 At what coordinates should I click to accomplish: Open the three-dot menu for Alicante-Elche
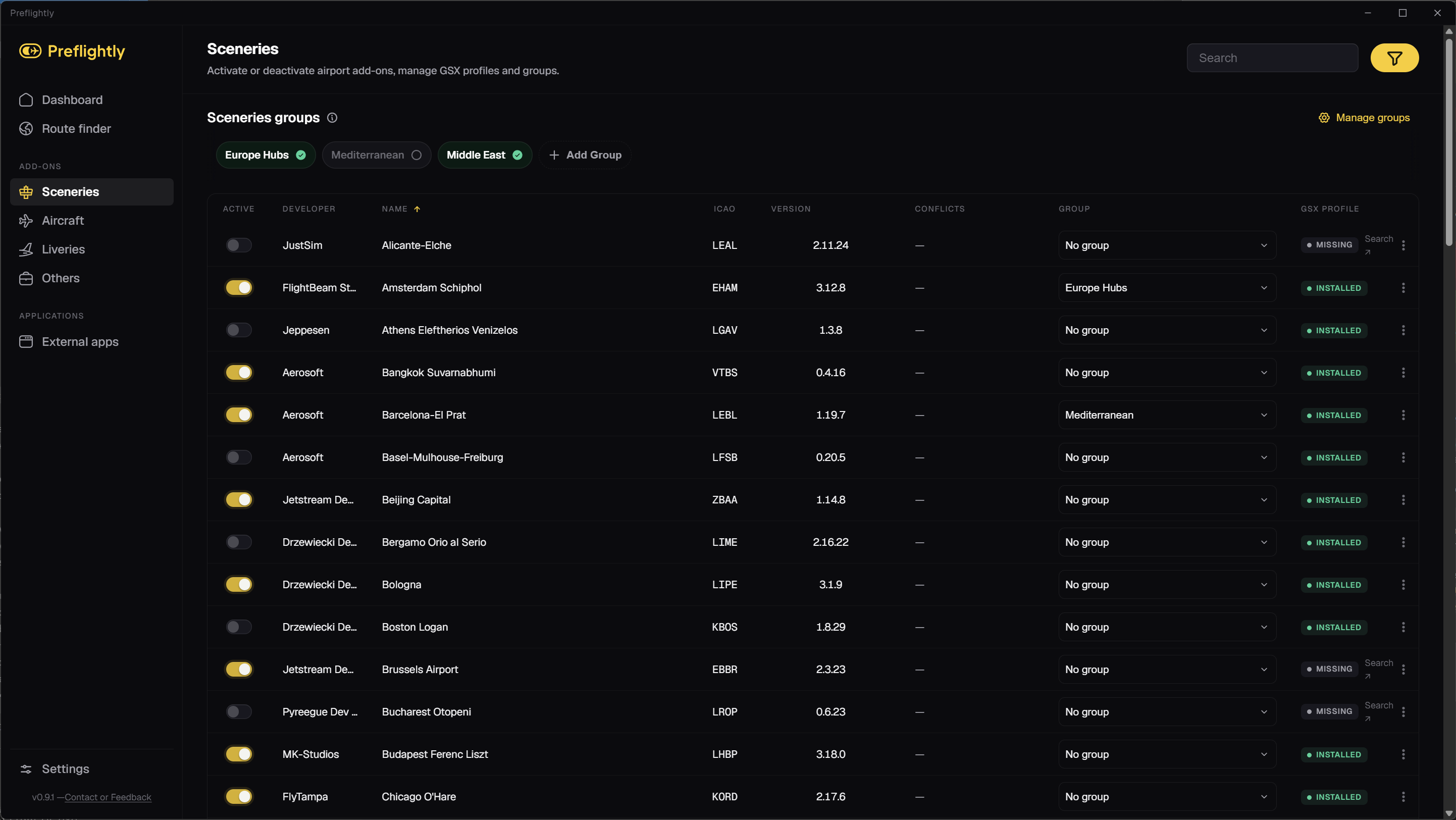(1403, 245)
